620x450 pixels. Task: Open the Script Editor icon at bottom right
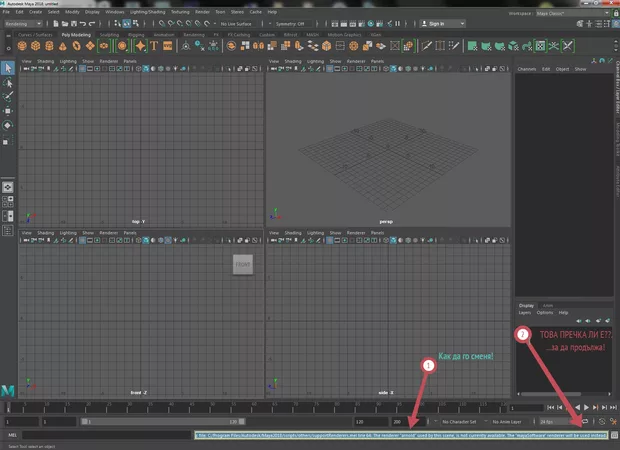tap(613, 435)
